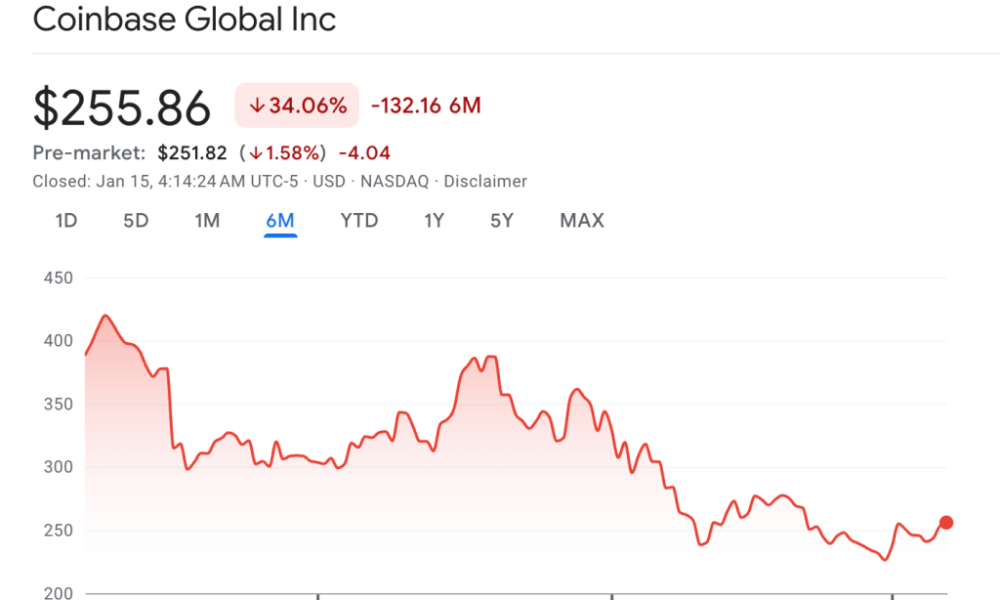Select the 5D time range
This screenshot has width=1000, height=600.
point(135,220)
